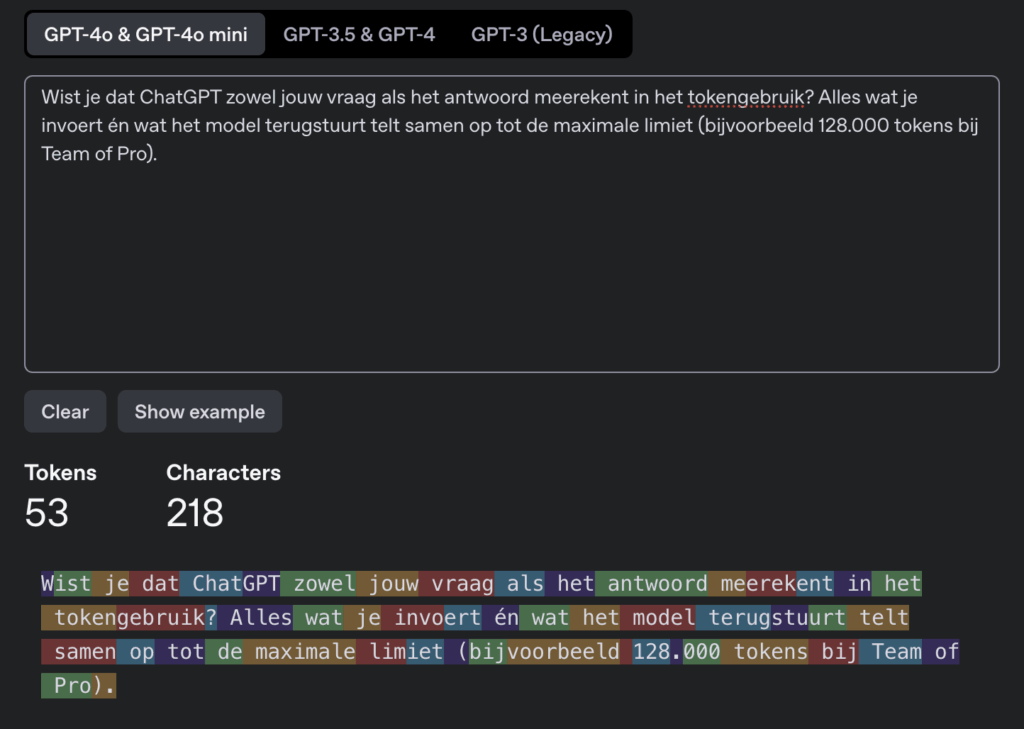Select the GPT-3.5 & GPT-4 tab
The width and height of the screenshot is (1024, 729).
tap(359, 35)
